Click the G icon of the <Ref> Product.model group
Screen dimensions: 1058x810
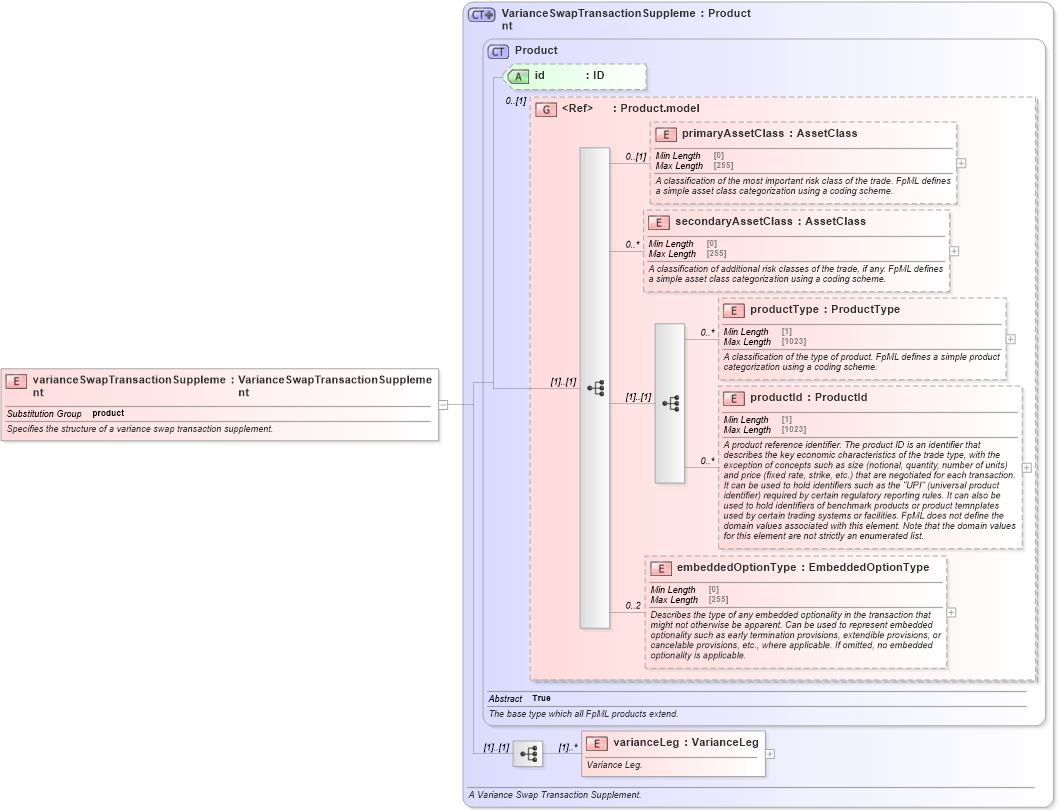(546, 109)
